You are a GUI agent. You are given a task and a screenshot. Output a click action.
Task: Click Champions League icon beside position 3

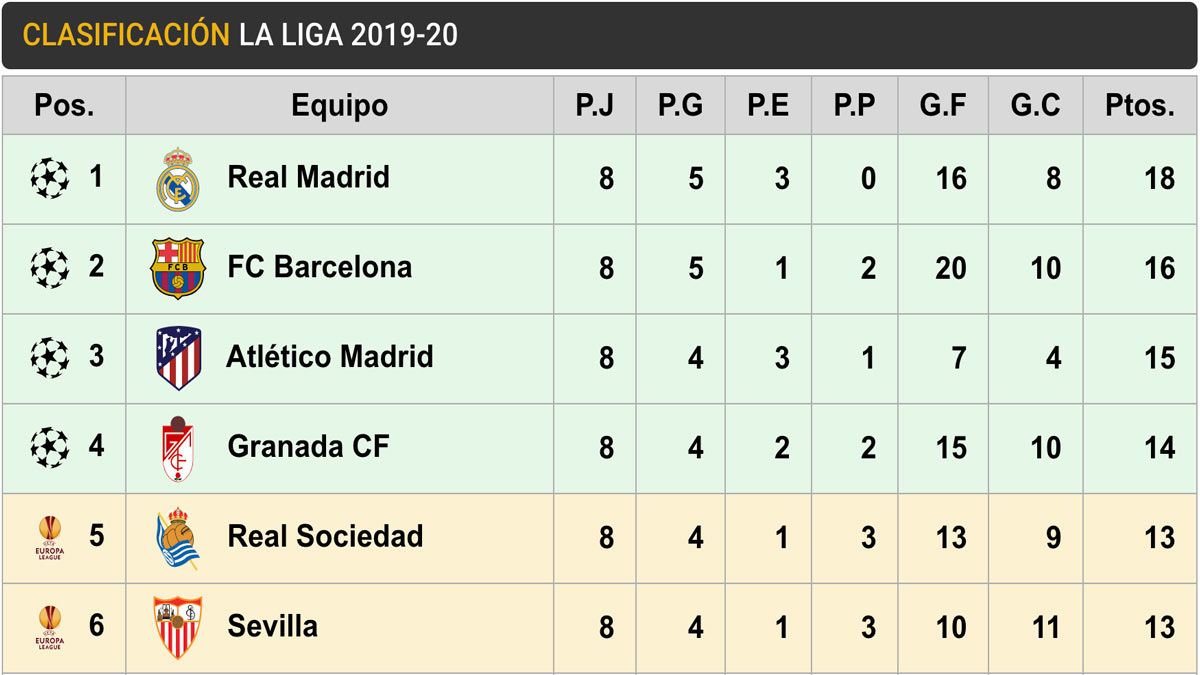coord(50,357)
